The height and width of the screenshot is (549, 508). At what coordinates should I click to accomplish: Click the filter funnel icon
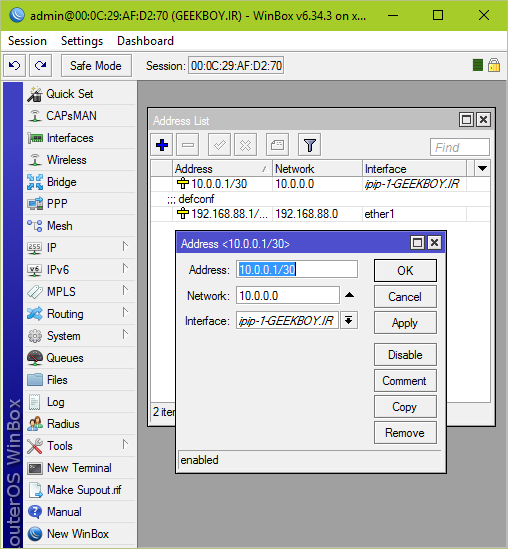pyautogui.click(x=309, y=145)
